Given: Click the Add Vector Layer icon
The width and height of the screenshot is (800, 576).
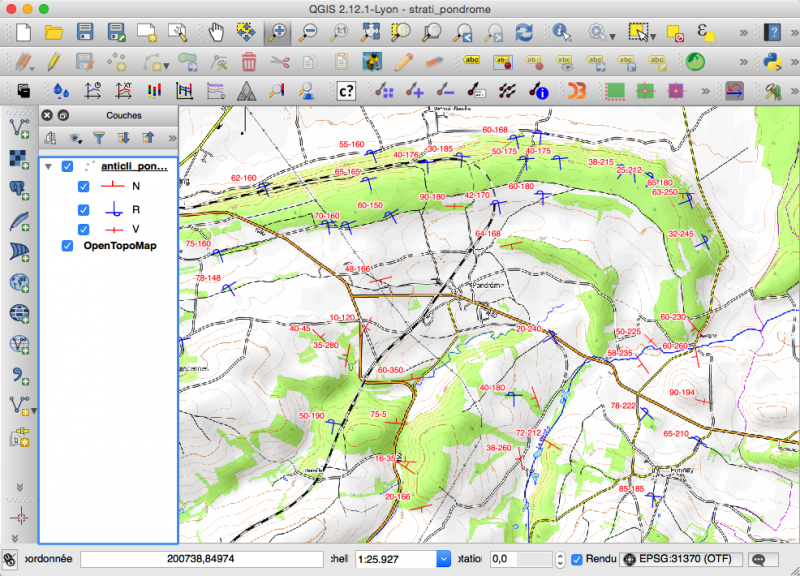Looking at the screenshot, I should tap(19, 127).
